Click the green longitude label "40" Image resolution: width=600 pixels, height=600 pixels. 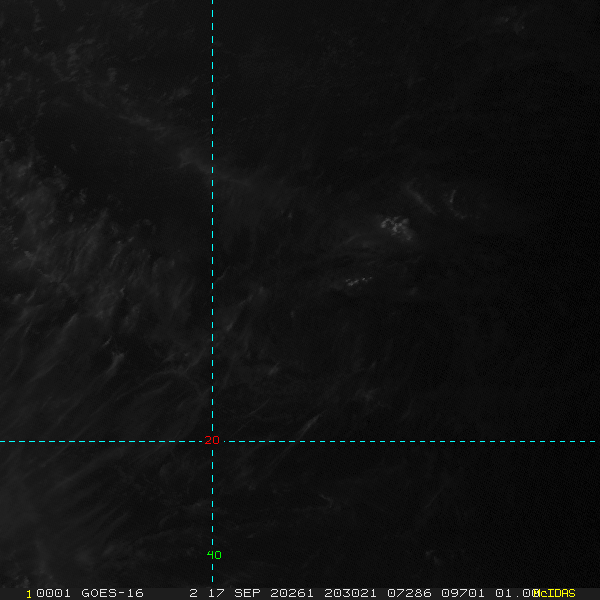point(214,555)
